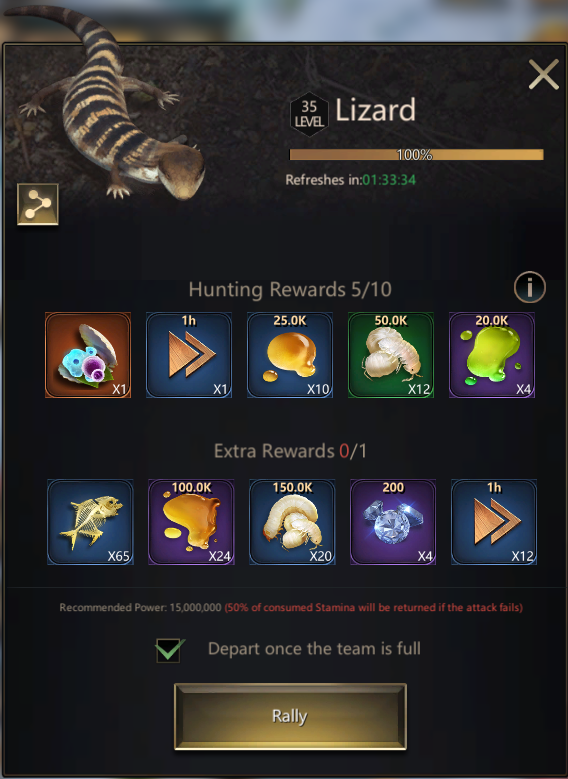Tap the 50.0K larvae reward in green

click(x=391, y=355)
